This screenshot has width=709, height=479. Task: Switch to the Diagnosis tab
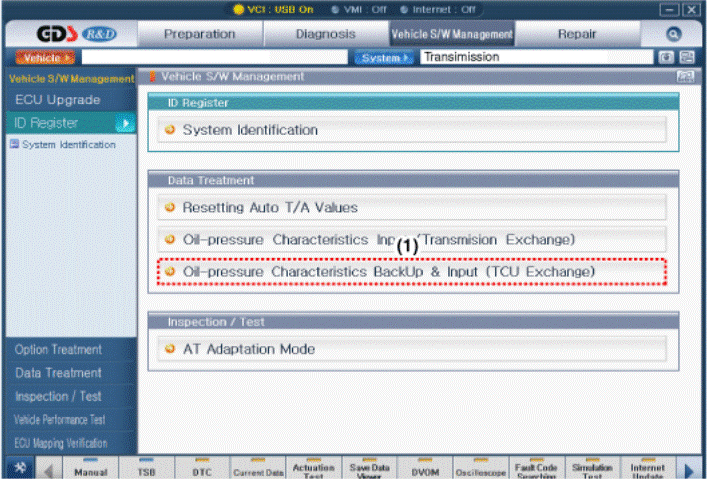325,33
